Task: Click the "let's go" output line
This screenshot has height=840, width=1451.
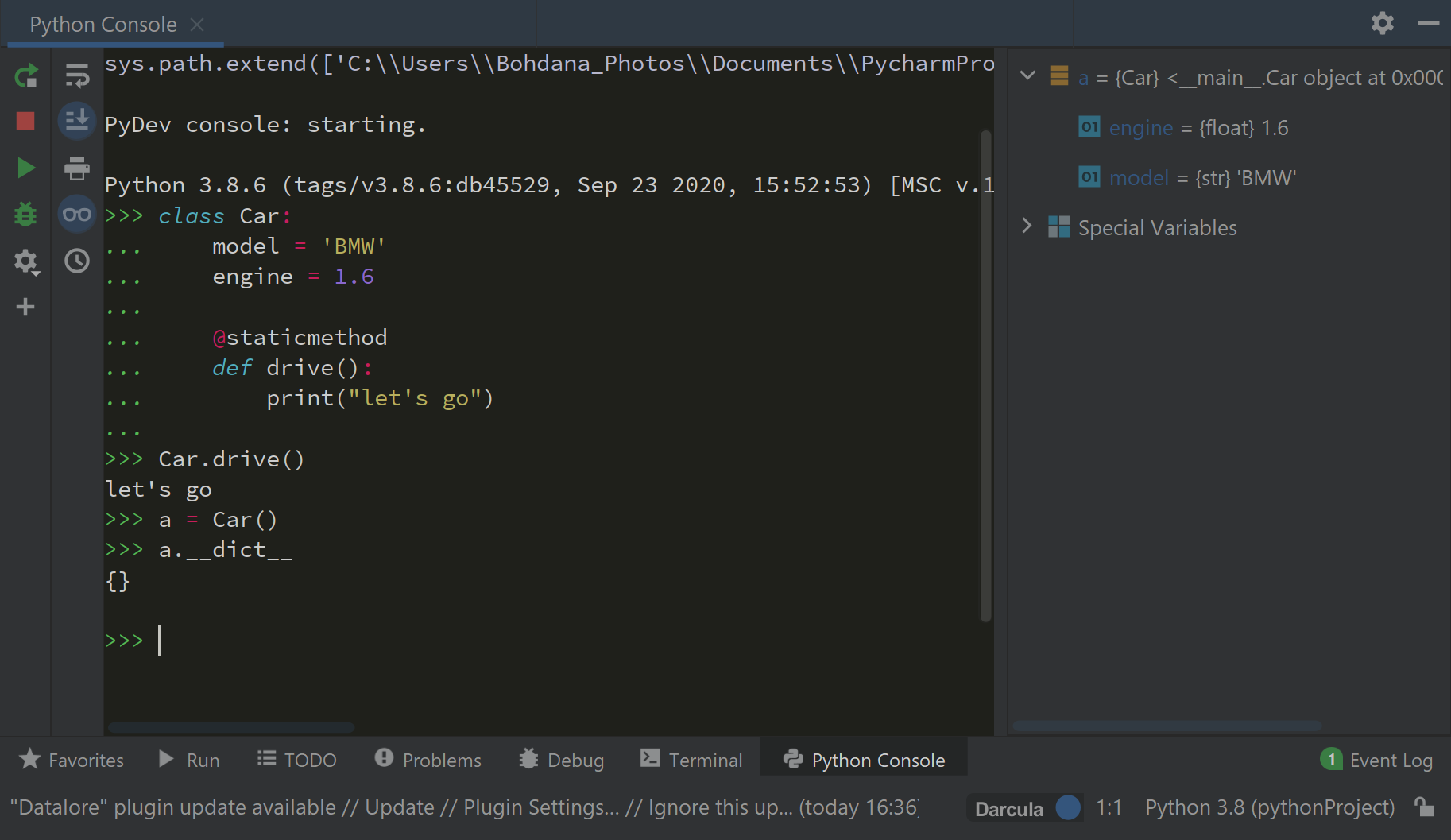Action: 159,490
